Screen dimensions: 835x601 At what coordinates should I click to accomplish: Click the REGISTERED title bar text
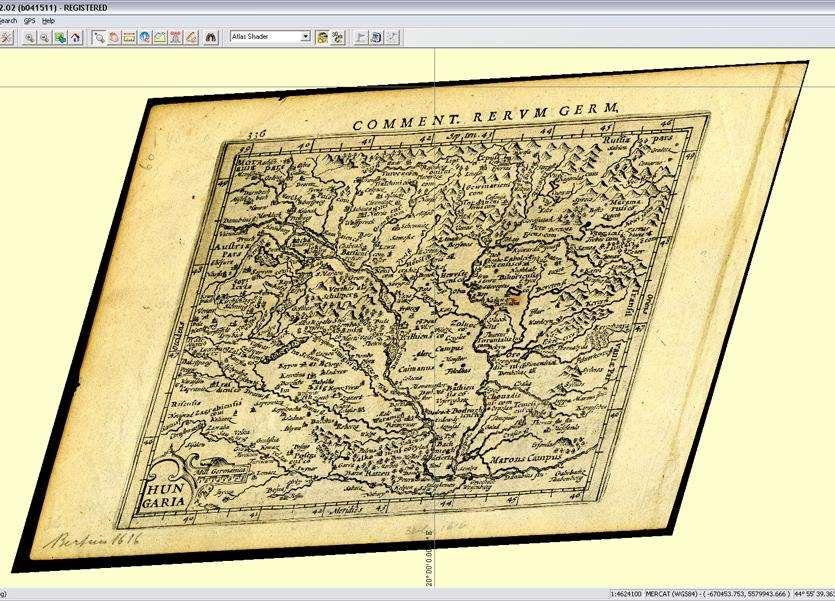point(85,8)
